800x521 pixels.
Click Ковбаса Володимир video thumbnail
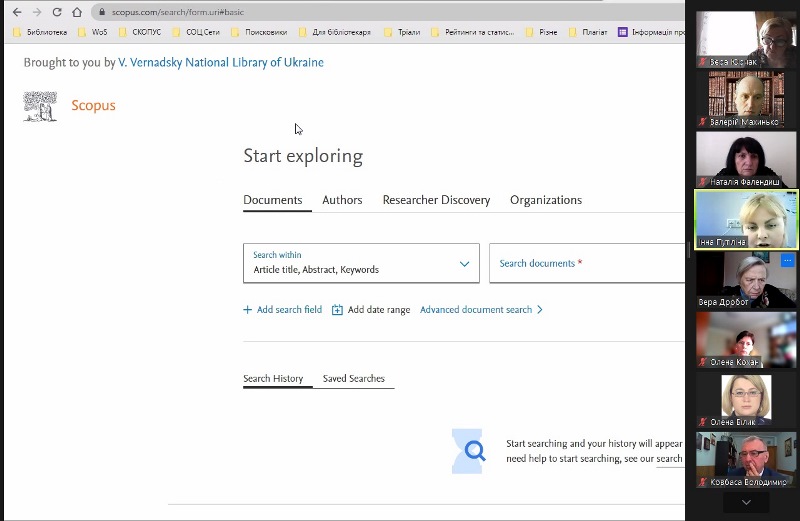coord(746,460)
